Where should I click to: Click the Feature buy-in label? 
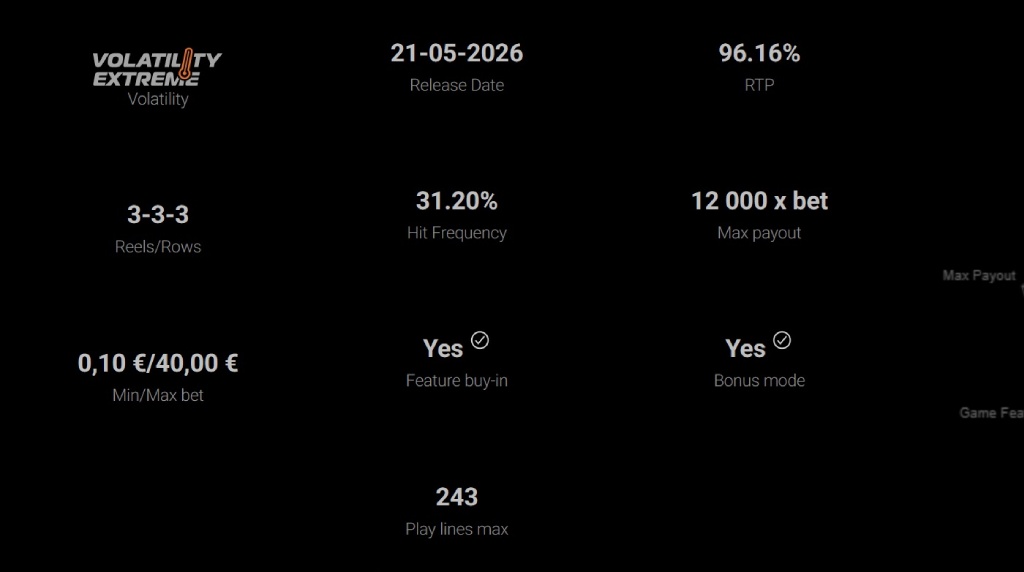pos(457,381)
